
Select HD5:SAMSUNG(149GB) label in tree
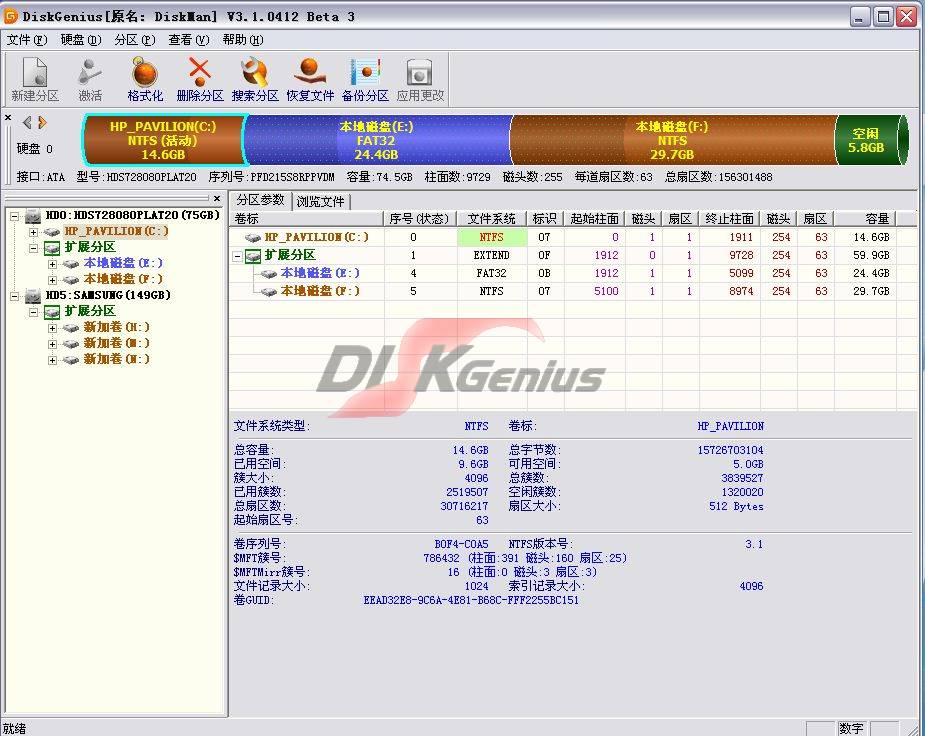click(x=108, y=295)
